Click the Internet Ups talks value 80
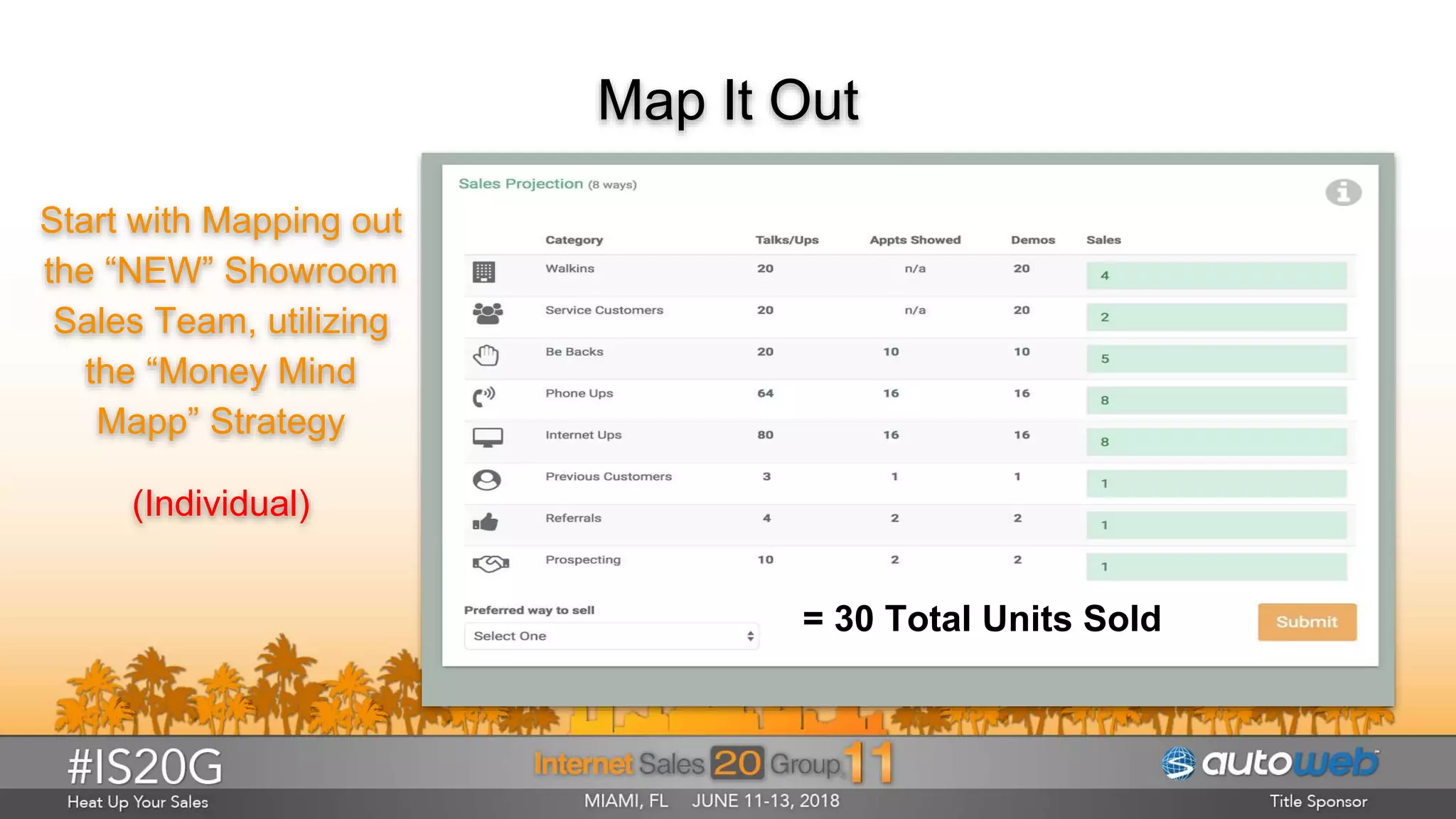This screenshot has width=1456, height=819. 765,434
